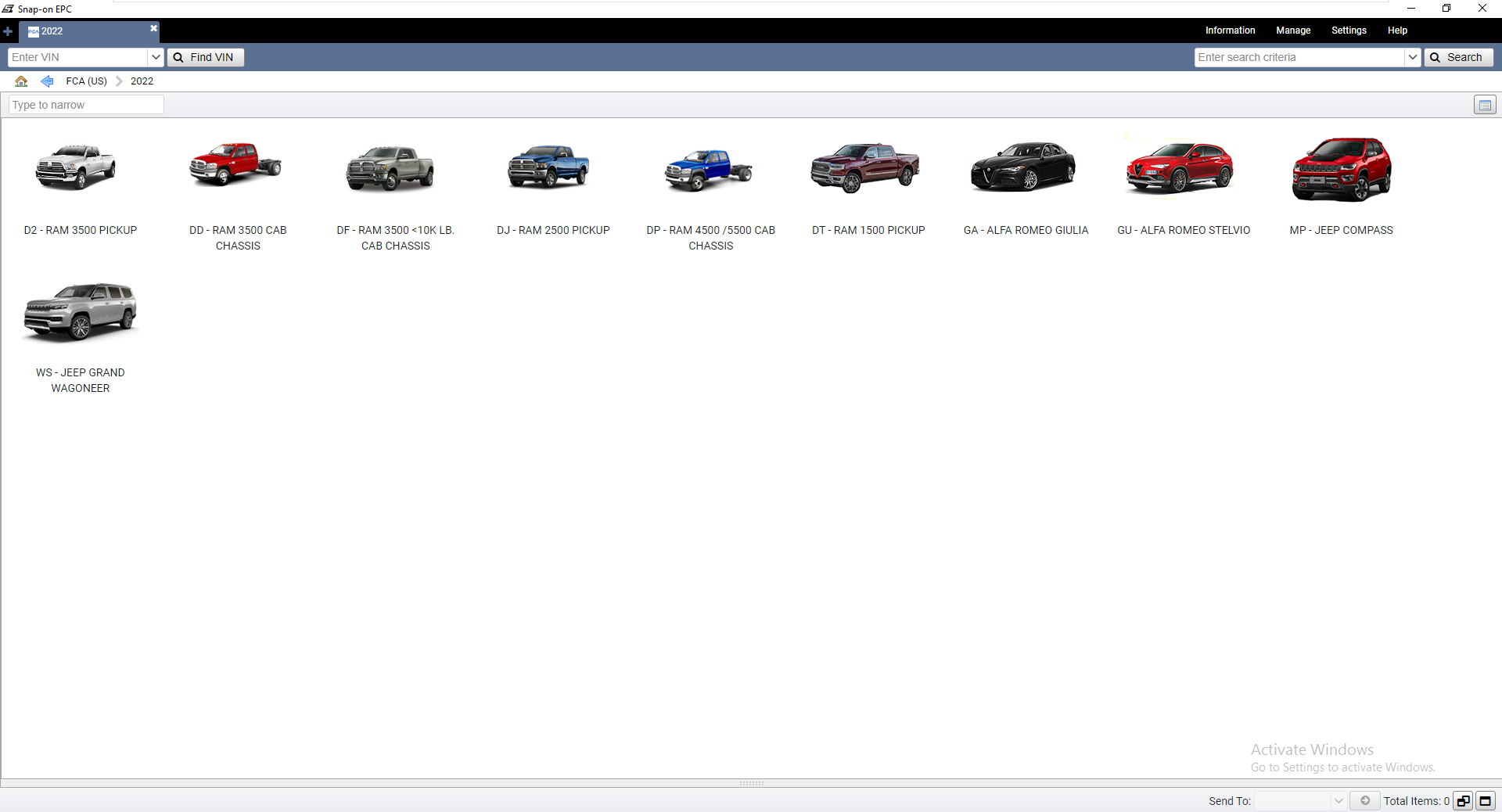Select the 2022 breadcrumb
The image size is (1502, 812).
[142, 81]
